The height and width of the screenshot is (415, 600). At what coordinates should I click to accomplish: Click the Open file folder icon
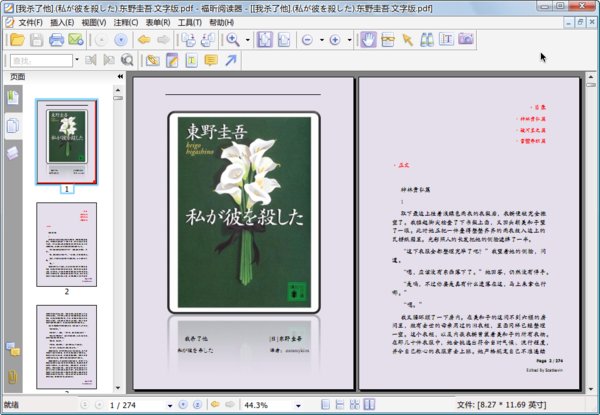[x=16, y=40]
